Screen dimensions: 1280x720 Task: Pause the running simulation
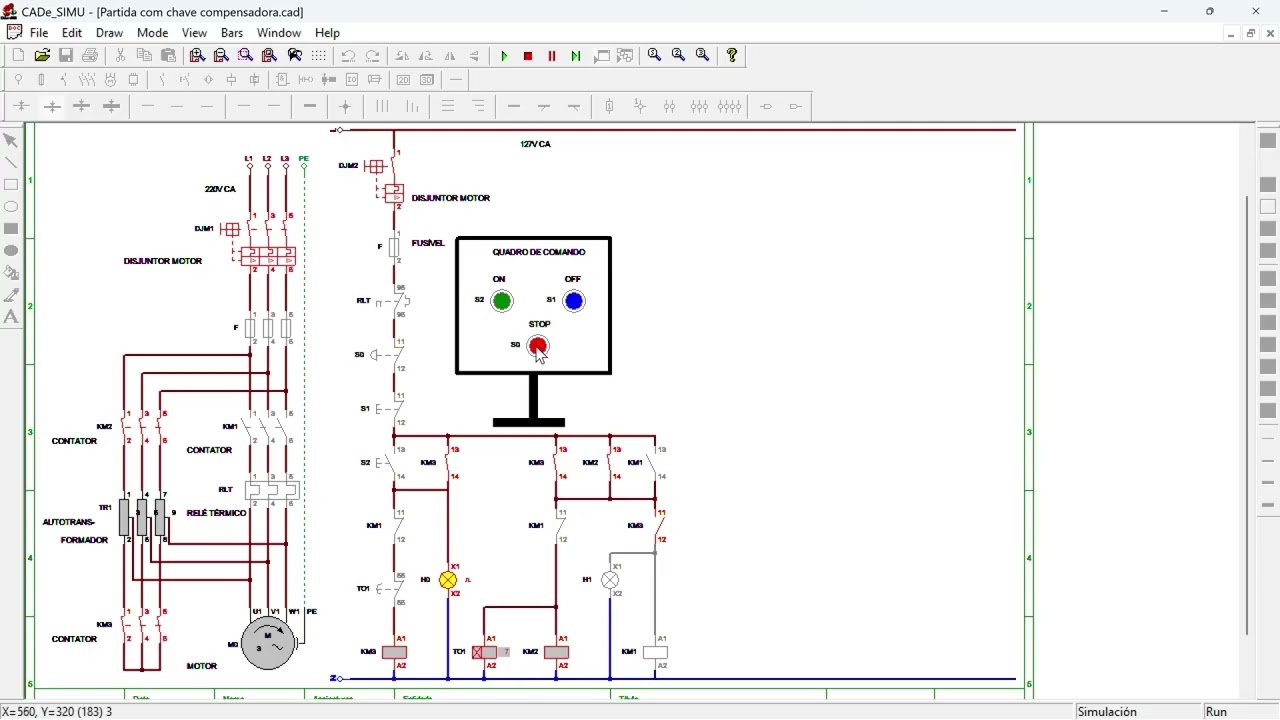[x=552, y=56]
